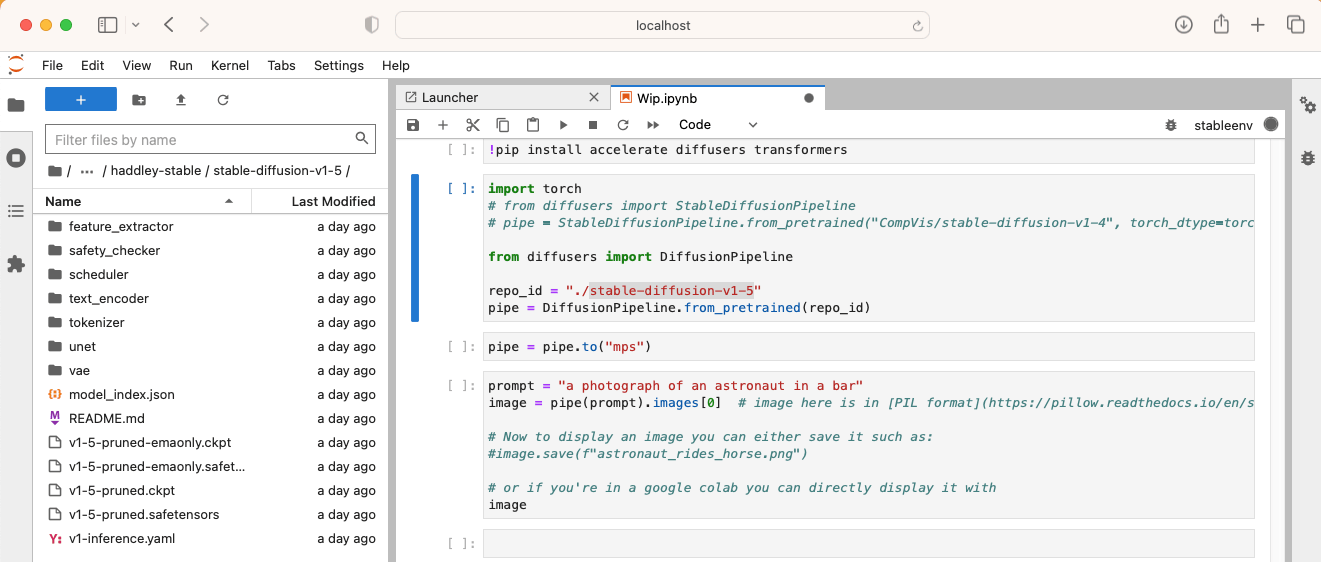Click the Upload Files icon

(x=181, y=100)
